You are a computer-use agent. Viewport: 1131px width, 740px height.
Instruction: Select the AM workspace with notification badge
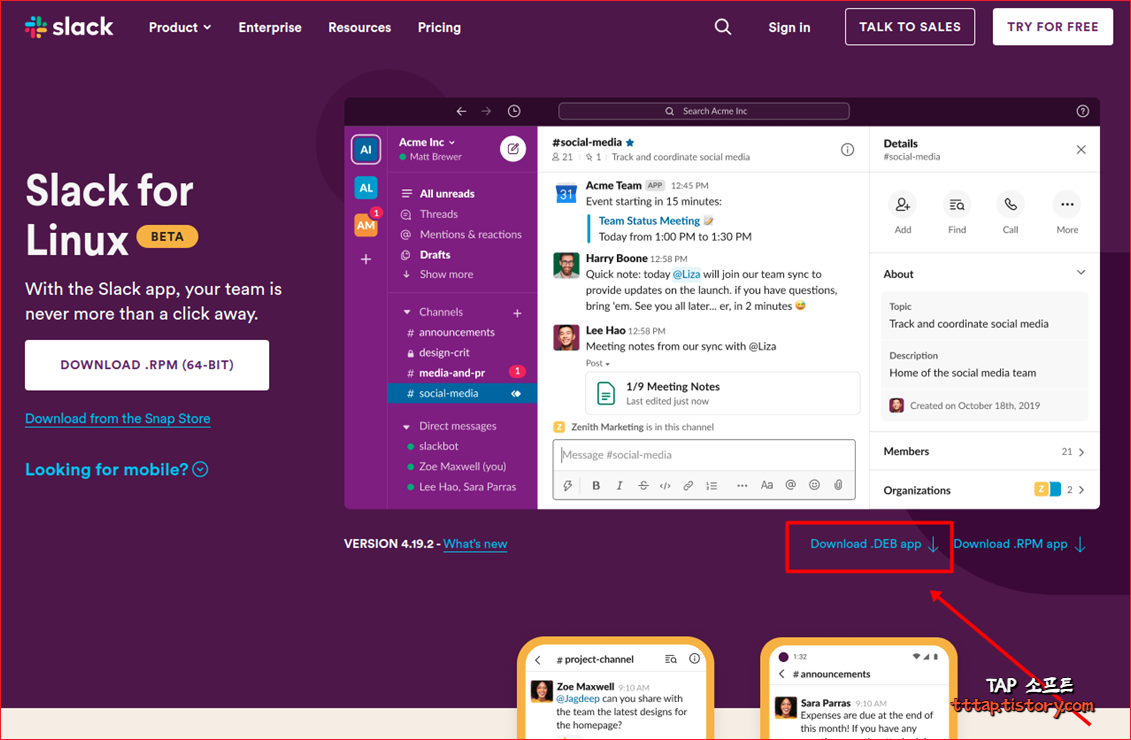click(366, 224)
